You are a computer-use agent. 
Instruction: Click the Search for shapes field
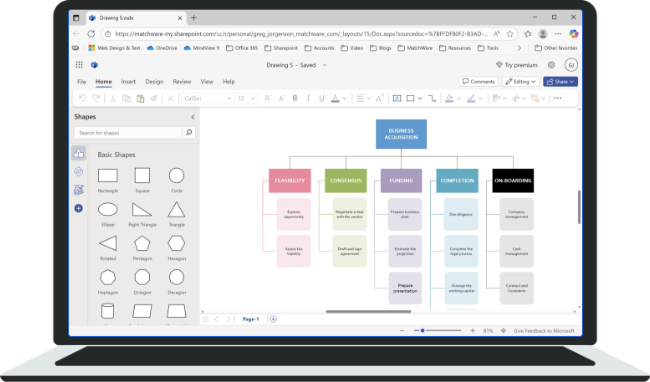pos(129,133)
